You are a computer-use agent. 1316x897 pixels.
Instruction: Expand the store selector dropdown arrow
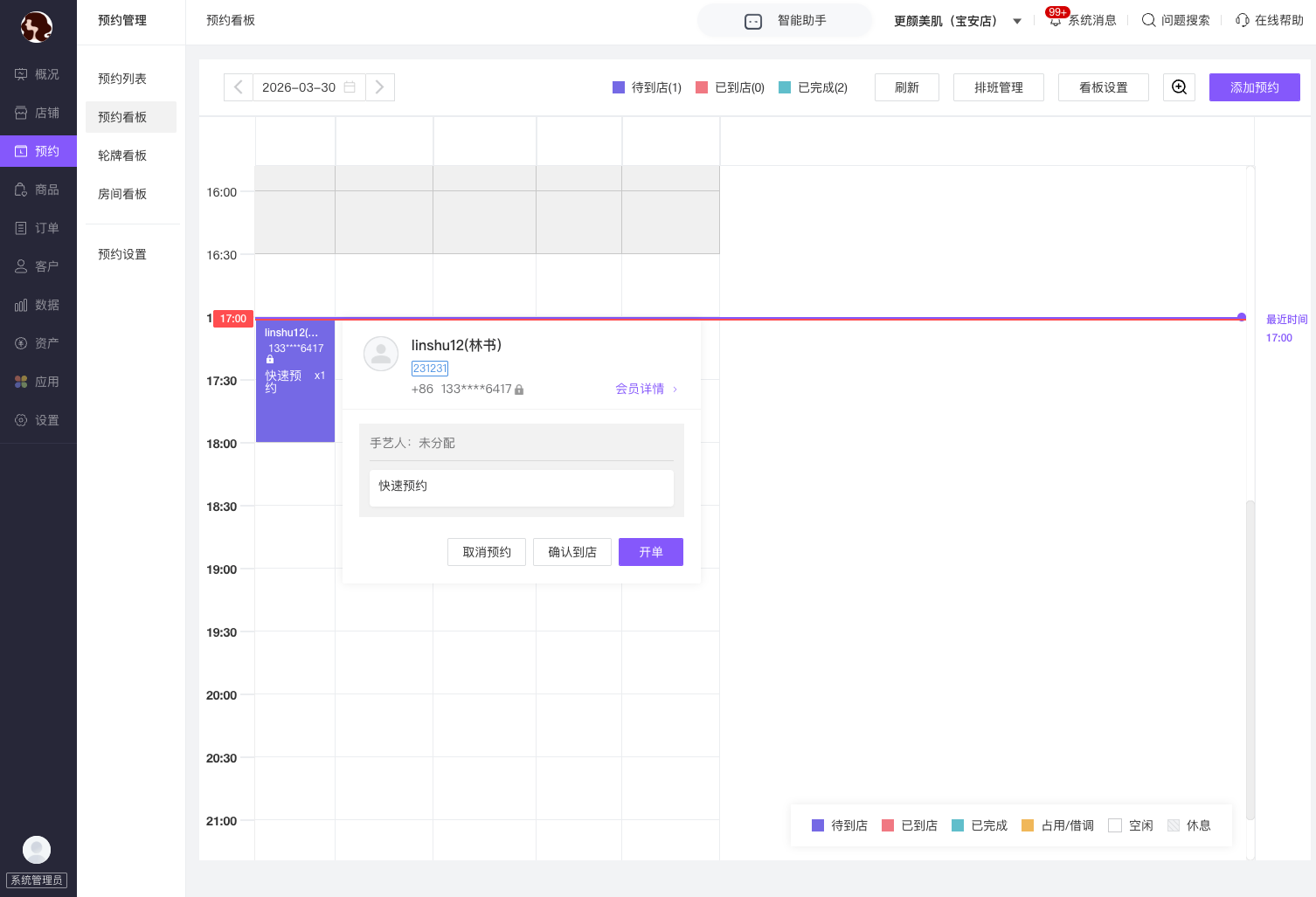pos(1017,21)
